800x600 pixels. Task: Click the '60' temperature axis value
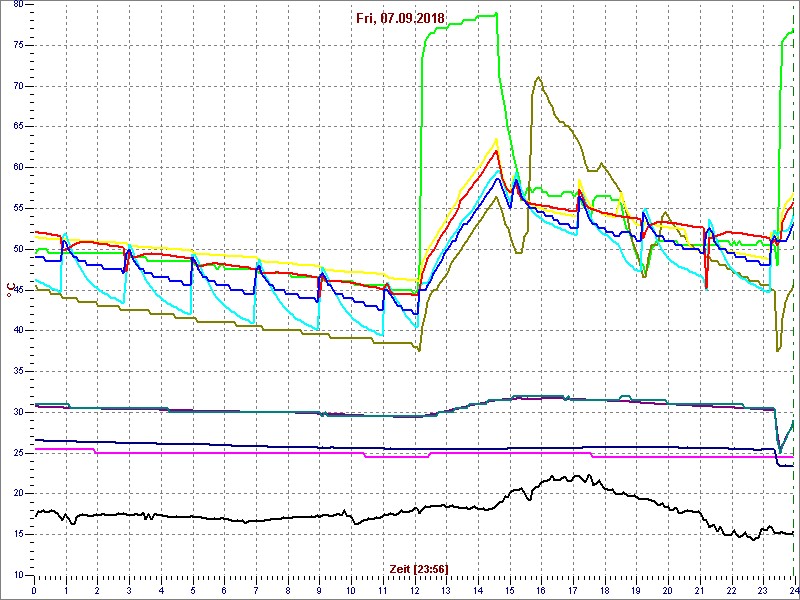(17, 168)
